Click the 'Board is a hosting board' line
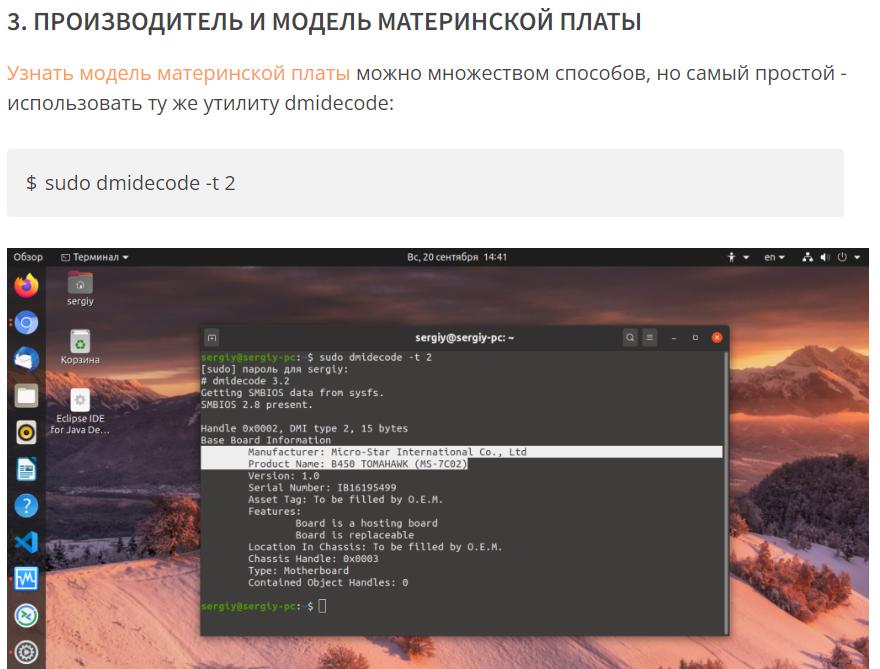880x669 pixels. pyautogui.click(x=366, y=523)
